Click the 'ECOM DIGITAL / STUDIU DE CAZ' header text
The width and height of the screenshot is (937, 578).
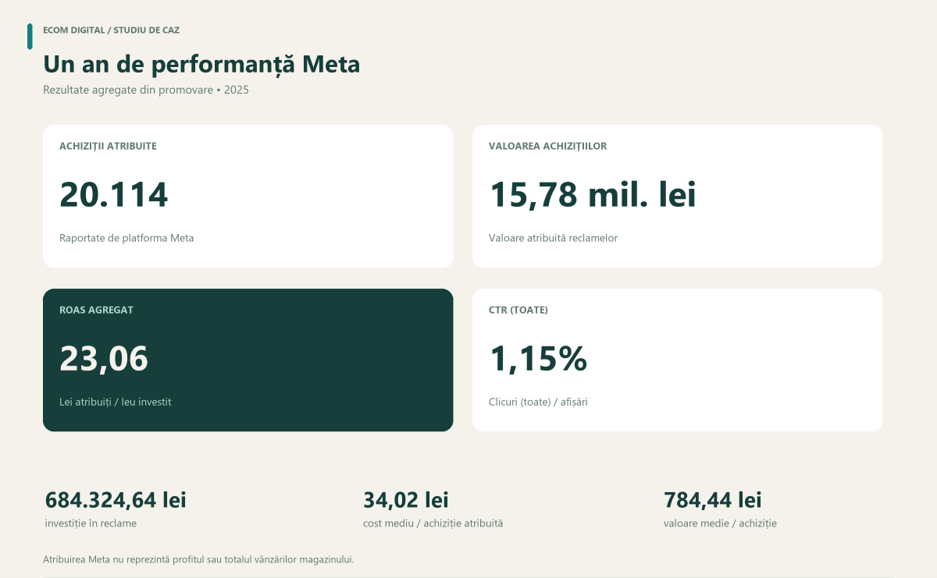111,30
